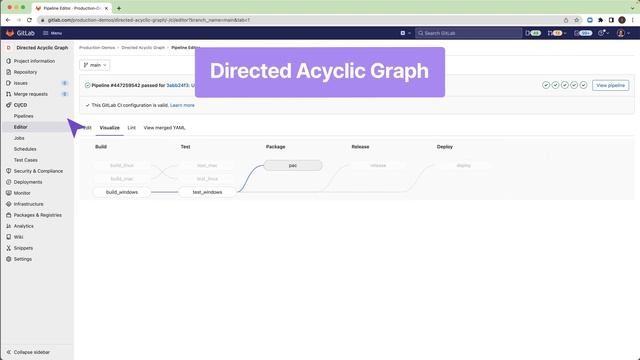
Task: Reload the page with the browser refresh icon
Action: coord(29,20)
